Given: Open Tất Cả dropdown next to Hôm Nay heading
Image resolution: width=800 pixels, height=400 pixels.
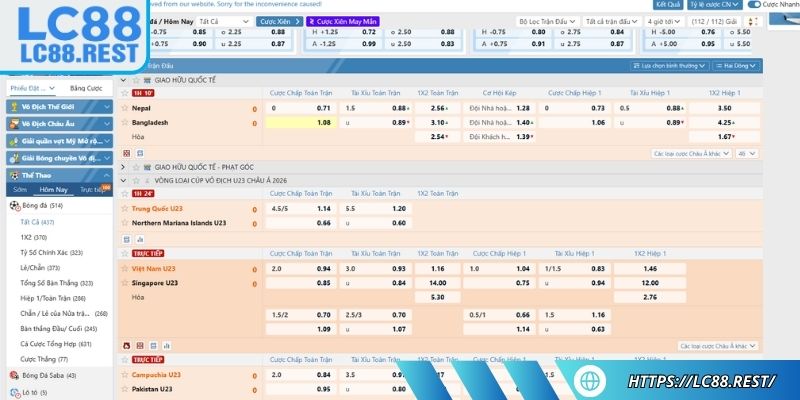Looking at the screenshot, I should click(223, 21).
